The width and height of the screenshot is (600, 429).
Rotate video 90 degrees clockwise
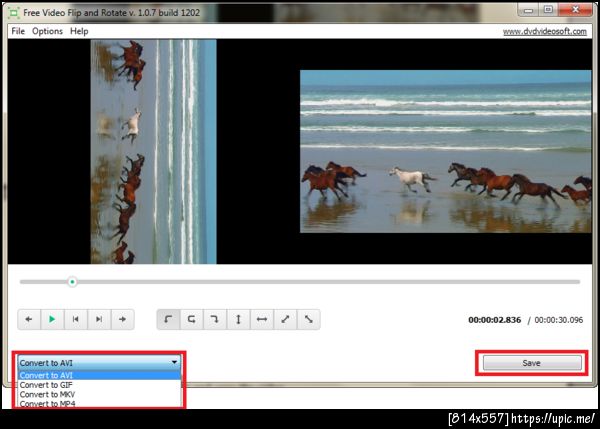(x=215, y=319)
